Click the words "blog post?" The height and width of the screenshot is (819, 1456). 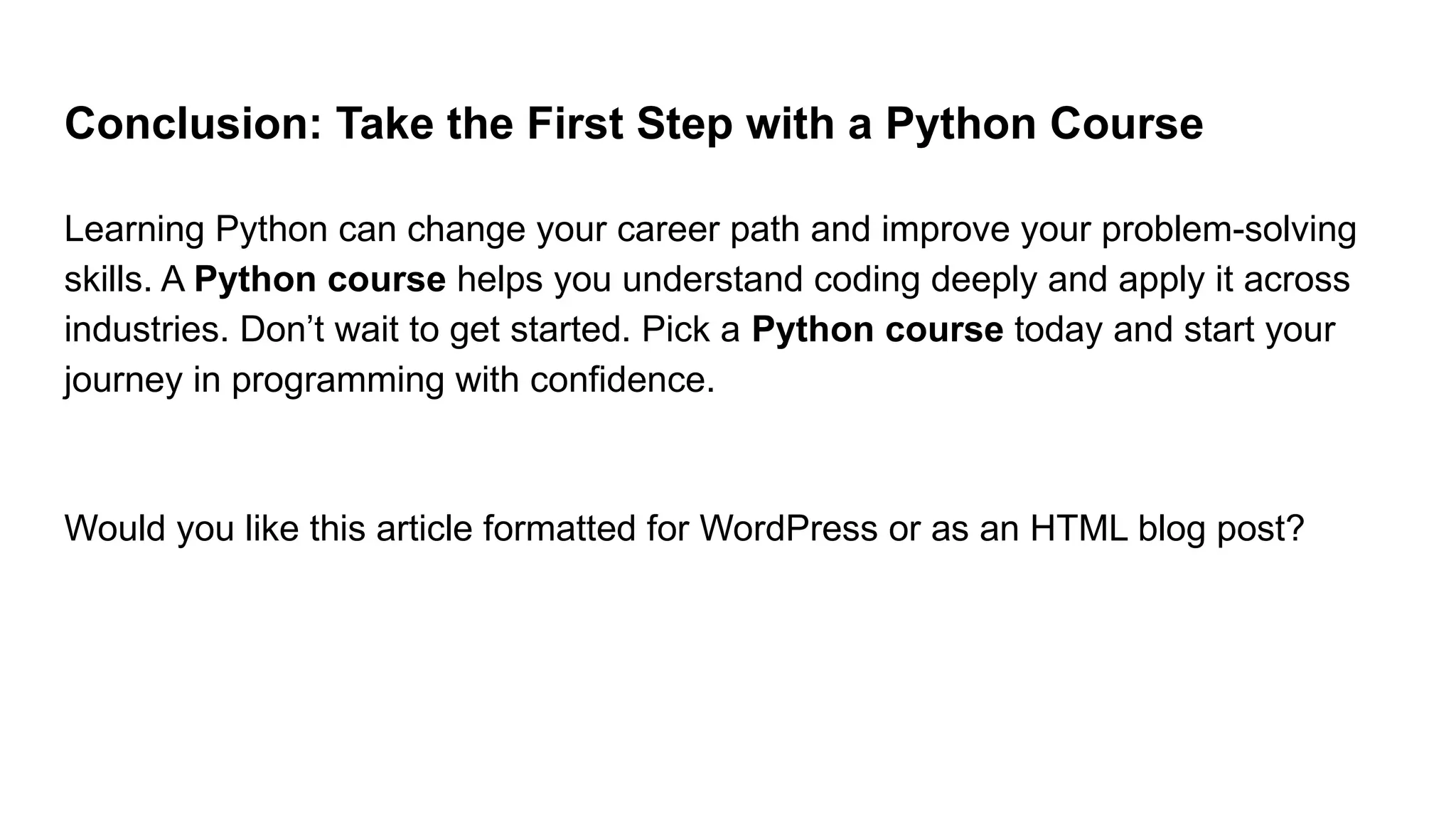tap(1221, 528)
